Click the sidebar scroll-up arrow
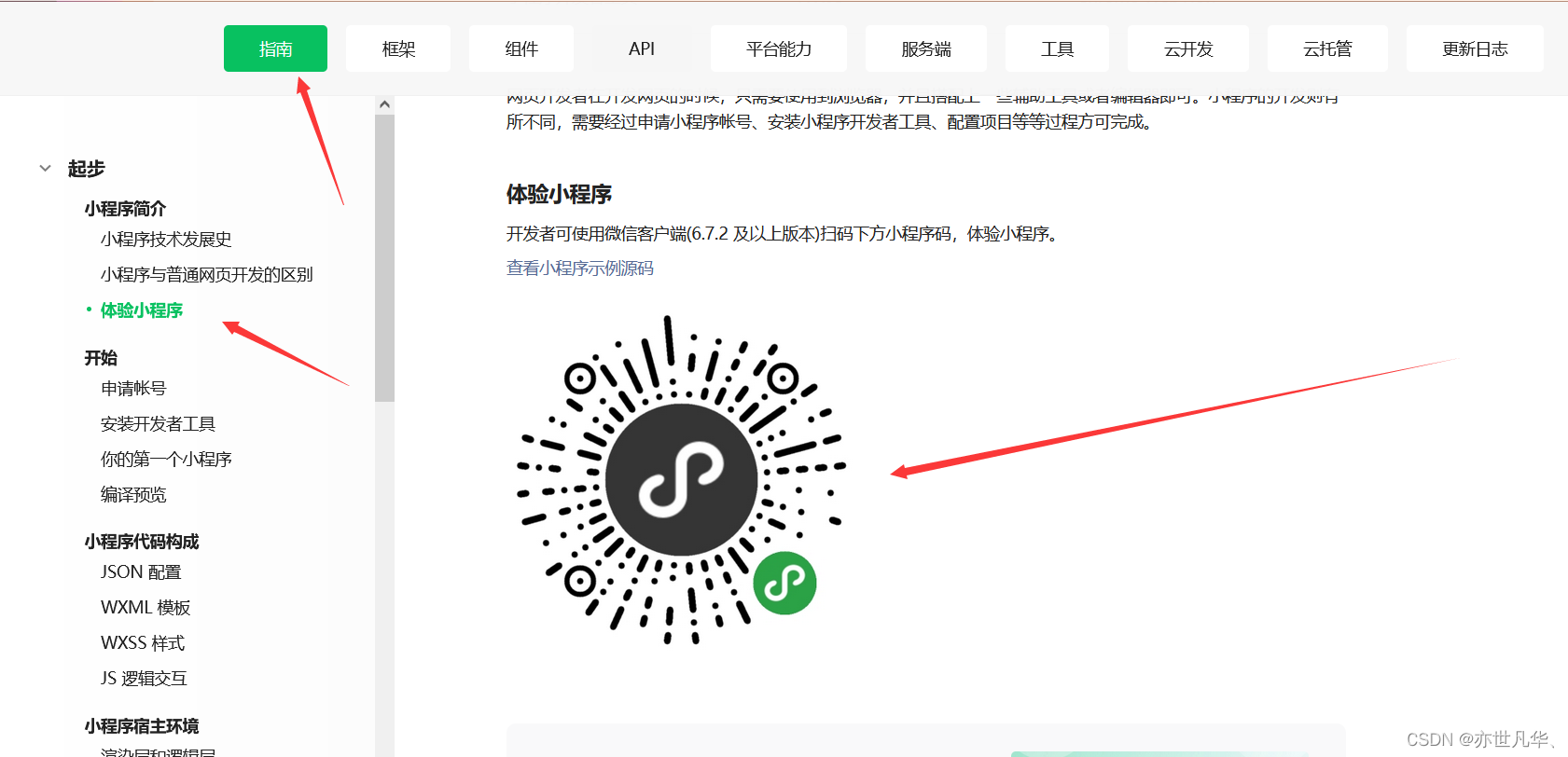This screenshot has width=1568, height=757. click(384, 105)
